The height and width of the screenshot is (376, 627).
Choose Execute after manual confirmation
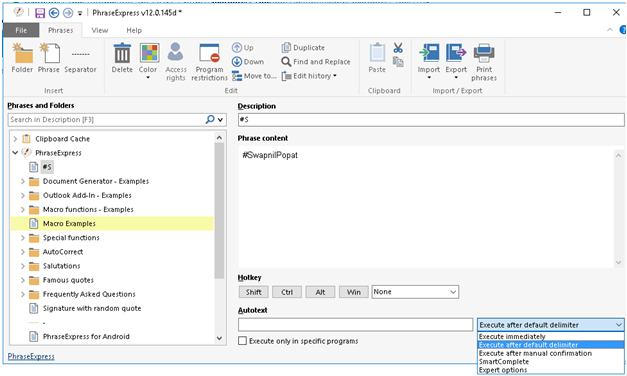coord(551,353)
